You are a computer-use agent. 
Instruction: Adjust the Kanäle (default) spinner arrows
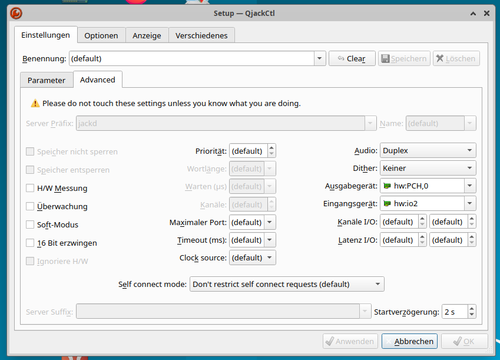coord(272,204)
